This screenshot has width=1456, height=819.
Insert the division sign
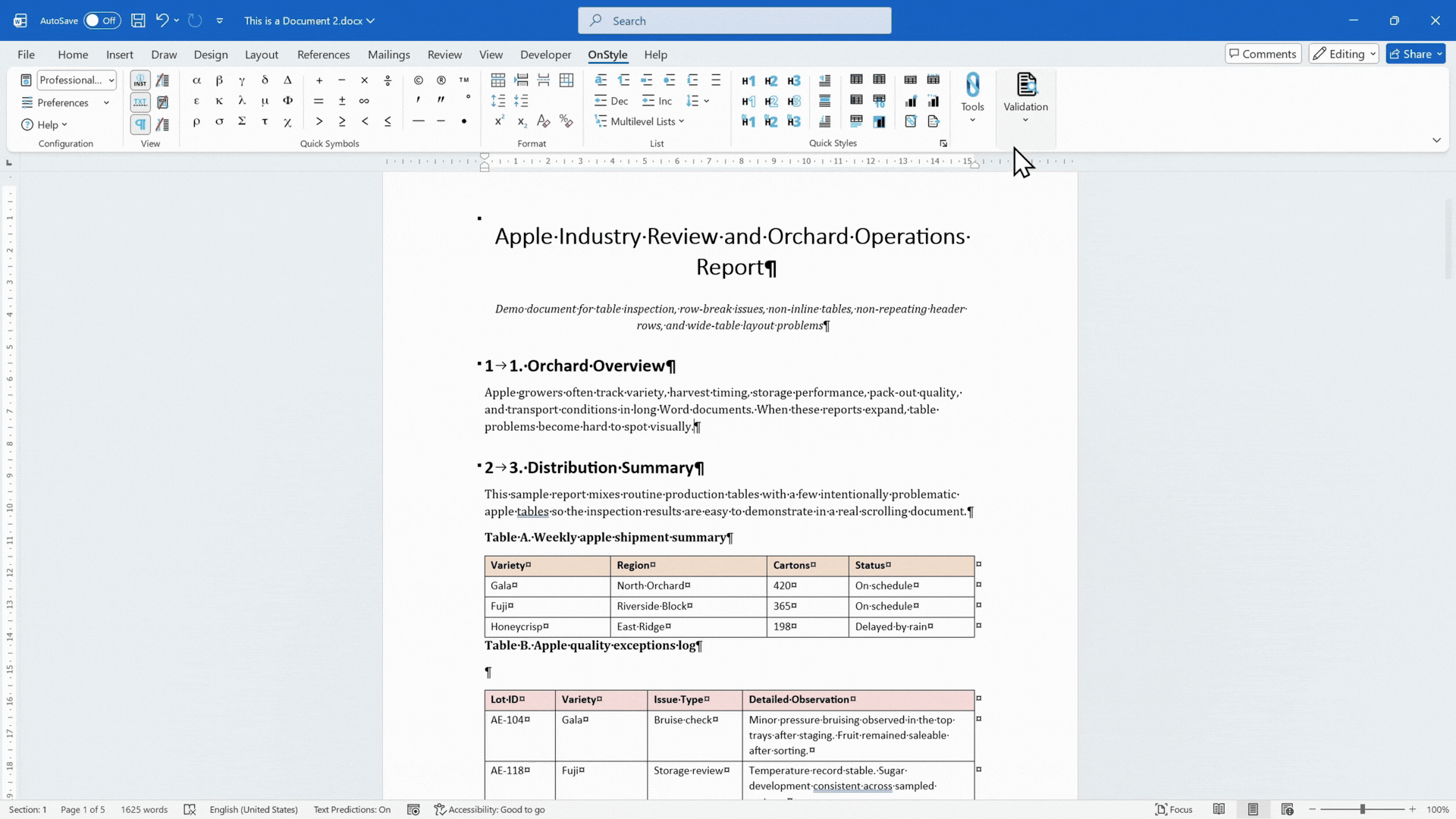(x=388, y=80)
